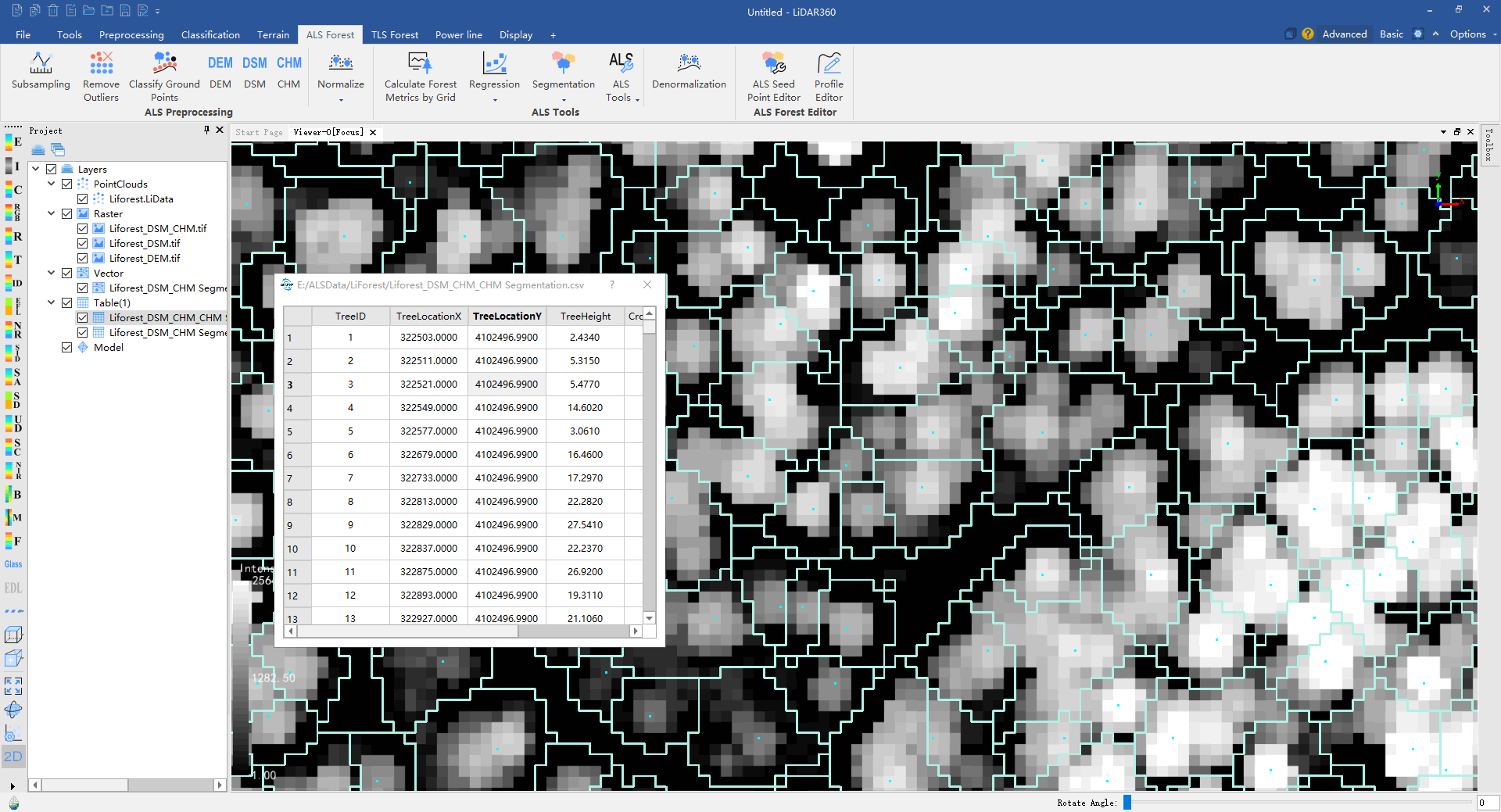
Task: Display by tree ID in sidebar
Action: point(13,283)
